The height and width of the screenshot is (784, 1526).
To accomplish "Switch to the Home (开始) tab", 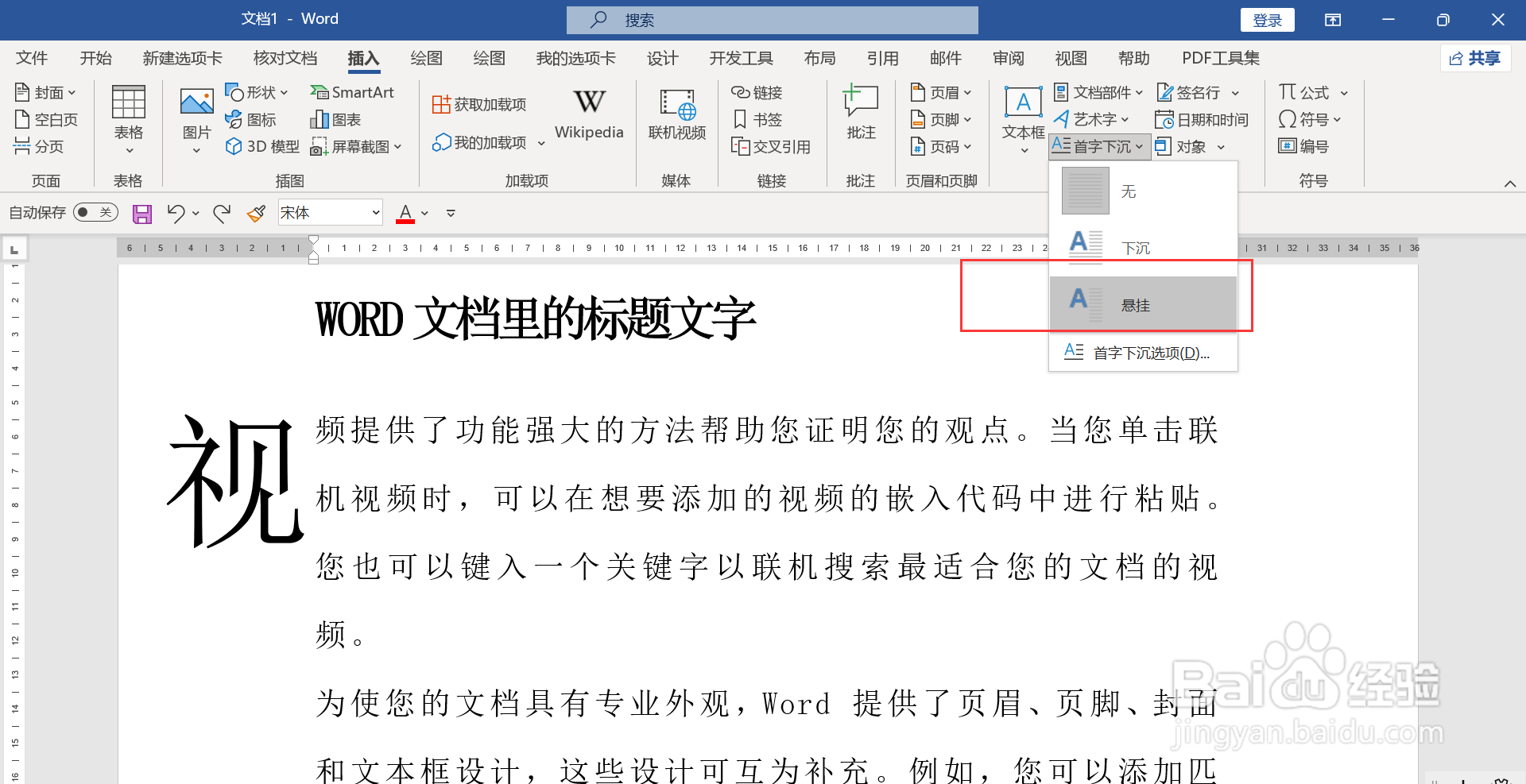I will pos(96,58).
